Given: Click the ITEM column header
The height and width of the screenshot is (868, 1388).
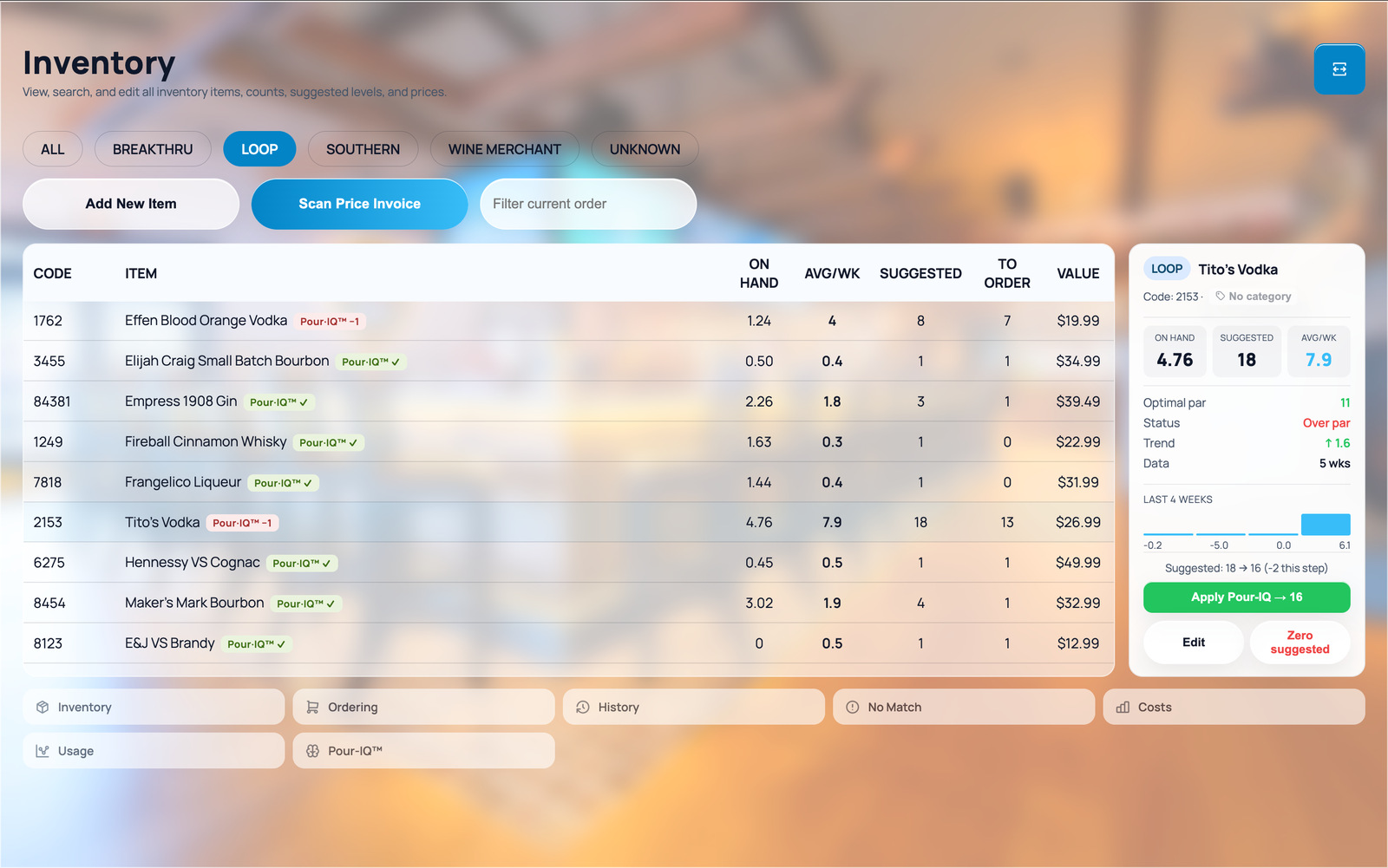Looking at the screenshot, I should coord(141,274).
